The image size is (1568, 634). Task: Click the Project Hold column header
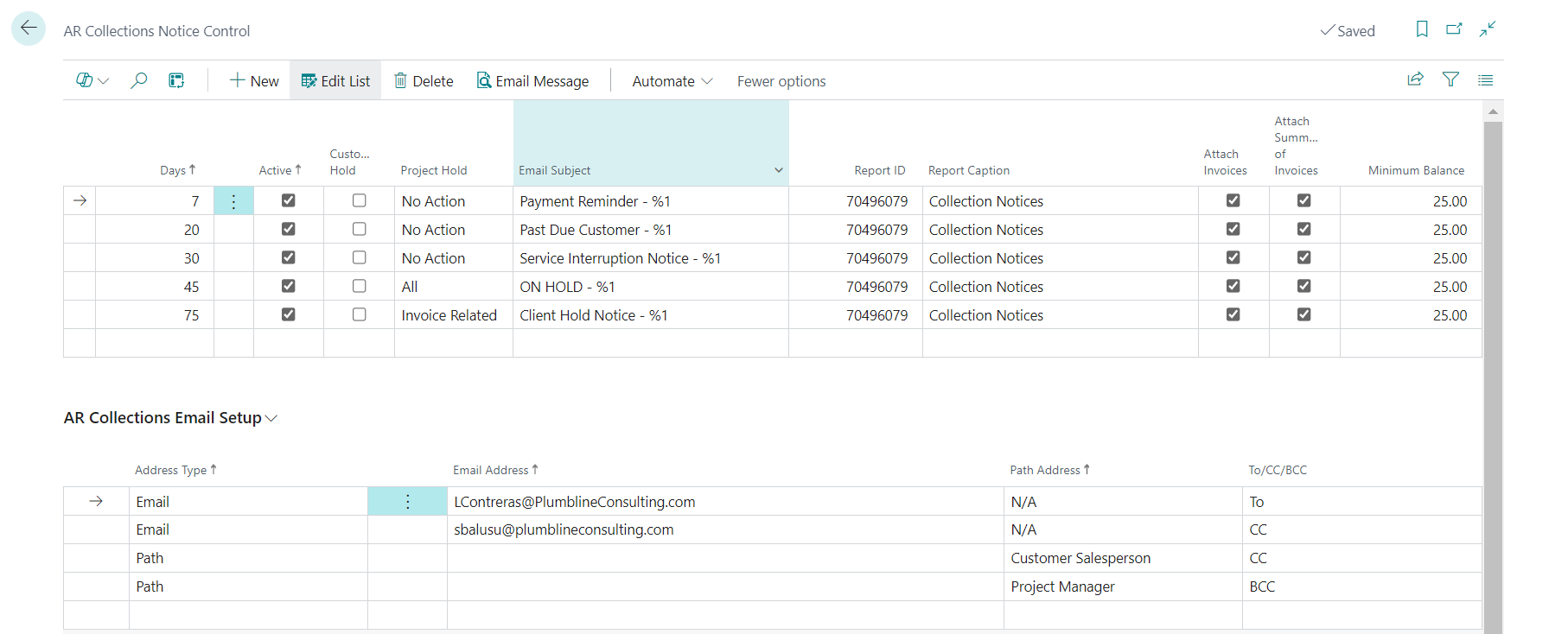[x=434, y=170]
